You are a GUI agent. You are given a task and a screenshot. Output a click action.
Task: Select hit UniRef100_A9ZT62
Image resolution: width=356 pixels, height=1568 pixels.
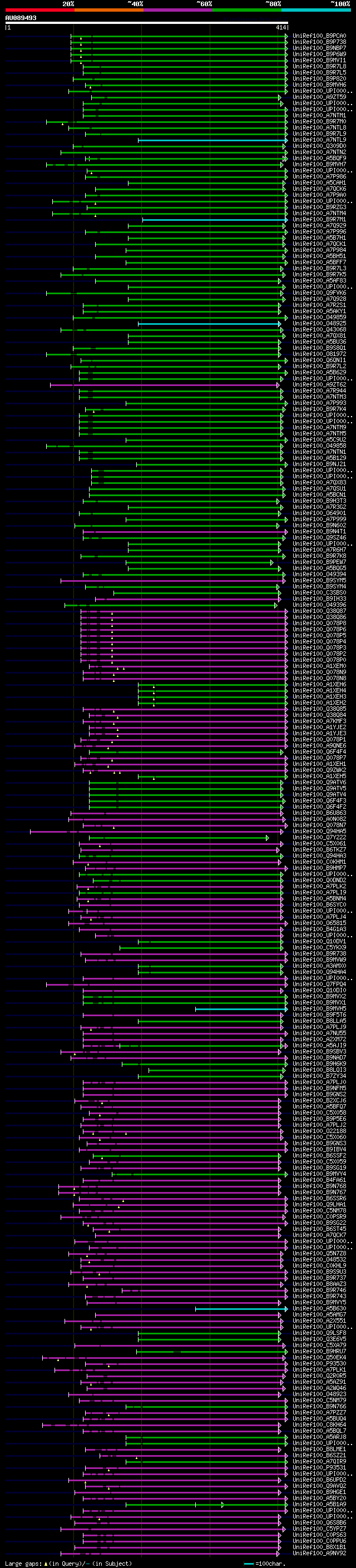(319, 385)
